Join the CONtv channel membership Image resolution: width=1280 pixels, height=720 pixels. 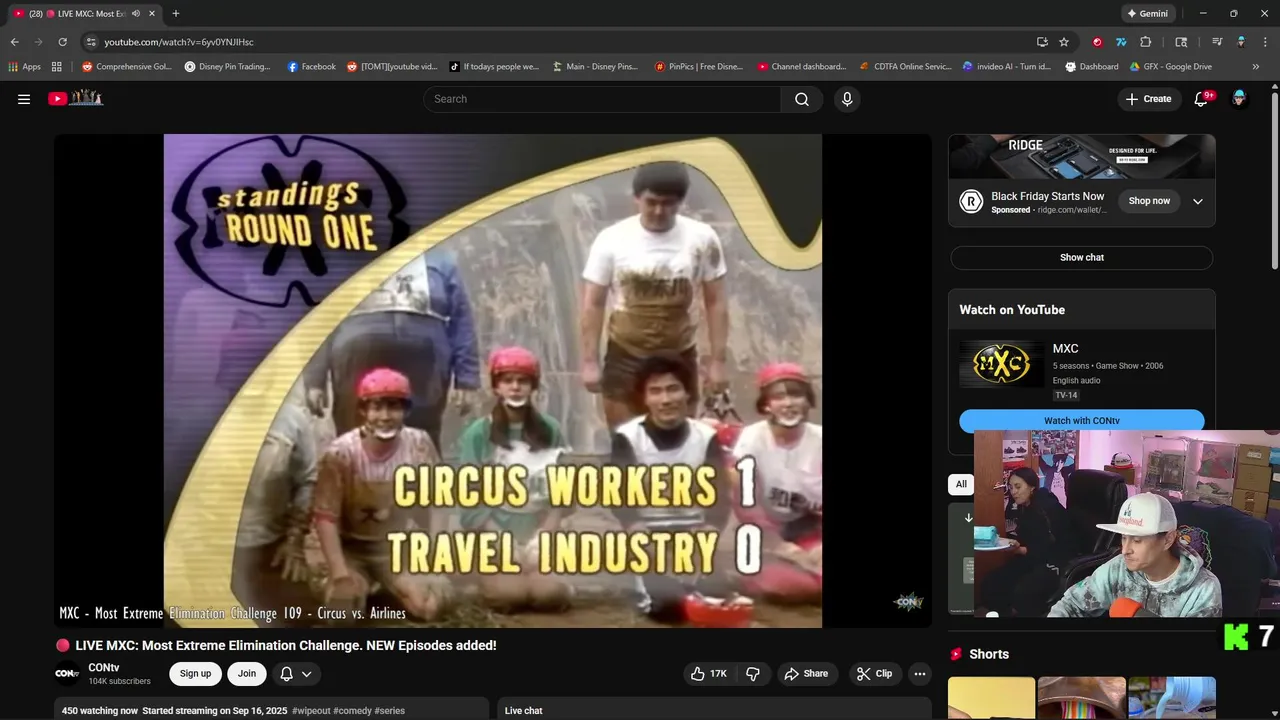click(247, 674)
